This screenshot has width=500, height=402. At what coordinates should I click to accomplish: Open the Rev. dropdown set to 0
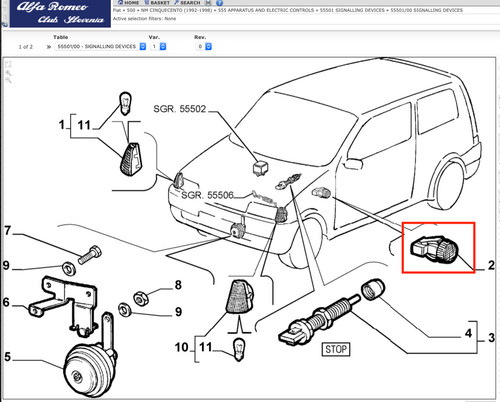[204, 47]
